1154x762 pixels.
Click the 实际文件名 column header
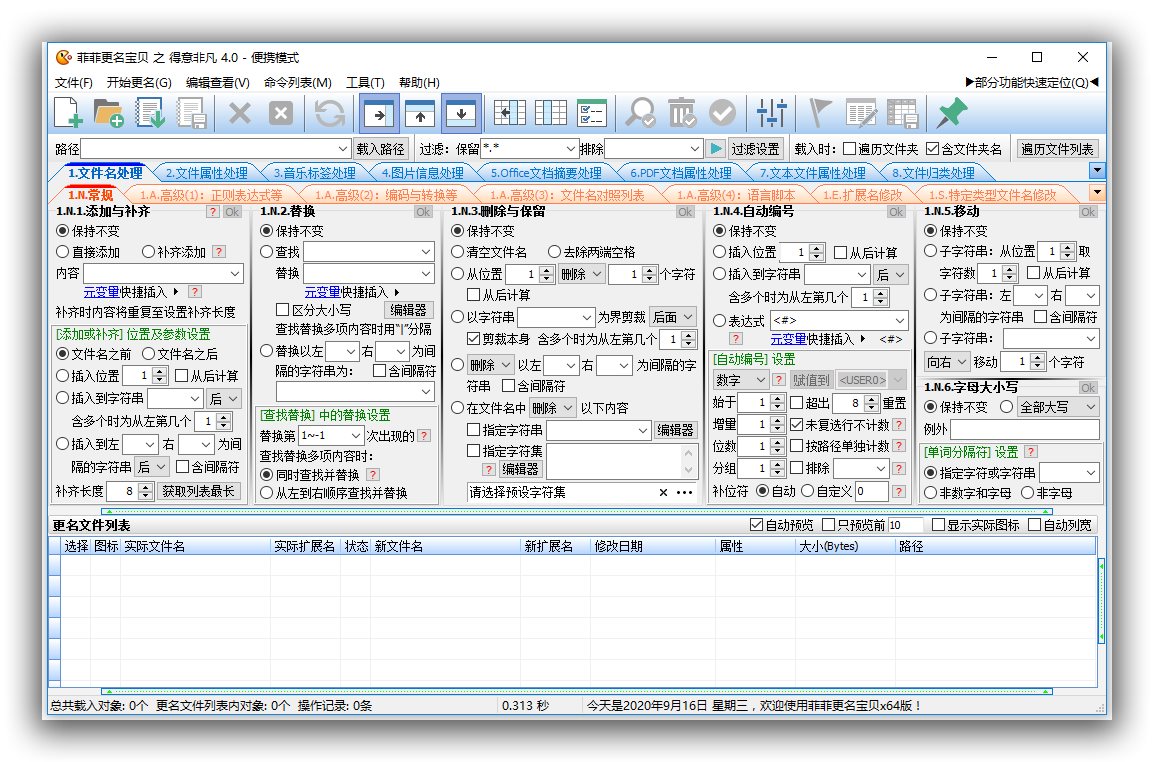pos(196,546)
